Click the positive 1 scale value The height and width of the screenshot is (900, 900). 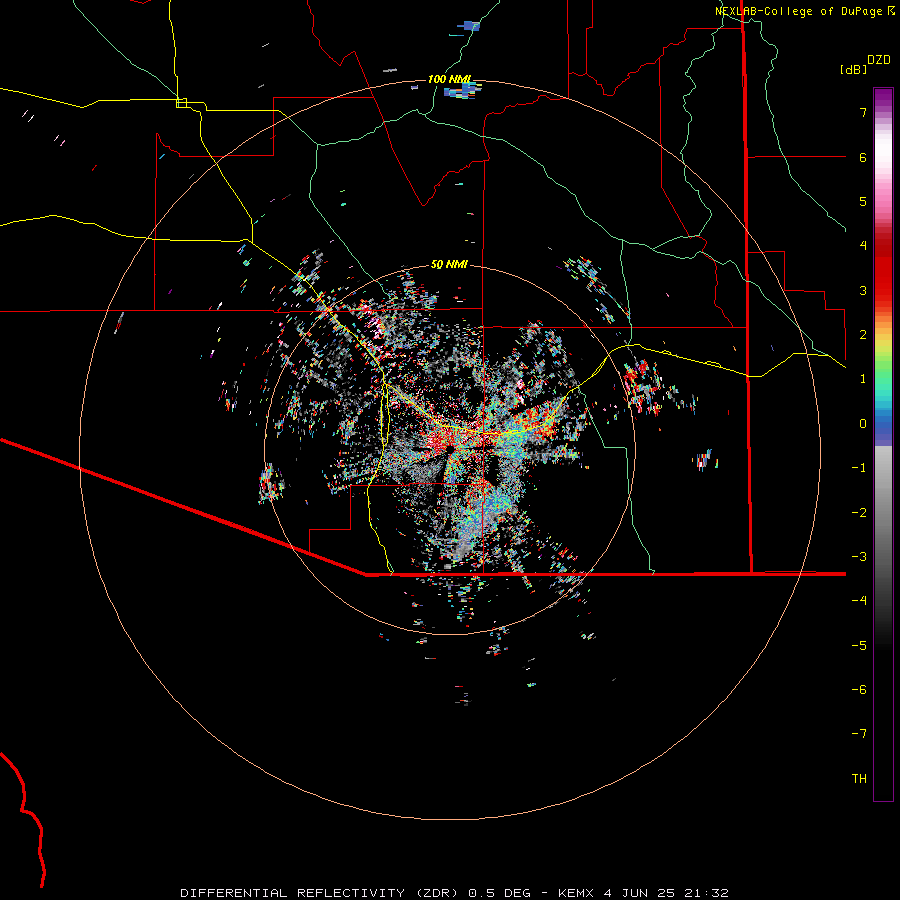[863, 379]
